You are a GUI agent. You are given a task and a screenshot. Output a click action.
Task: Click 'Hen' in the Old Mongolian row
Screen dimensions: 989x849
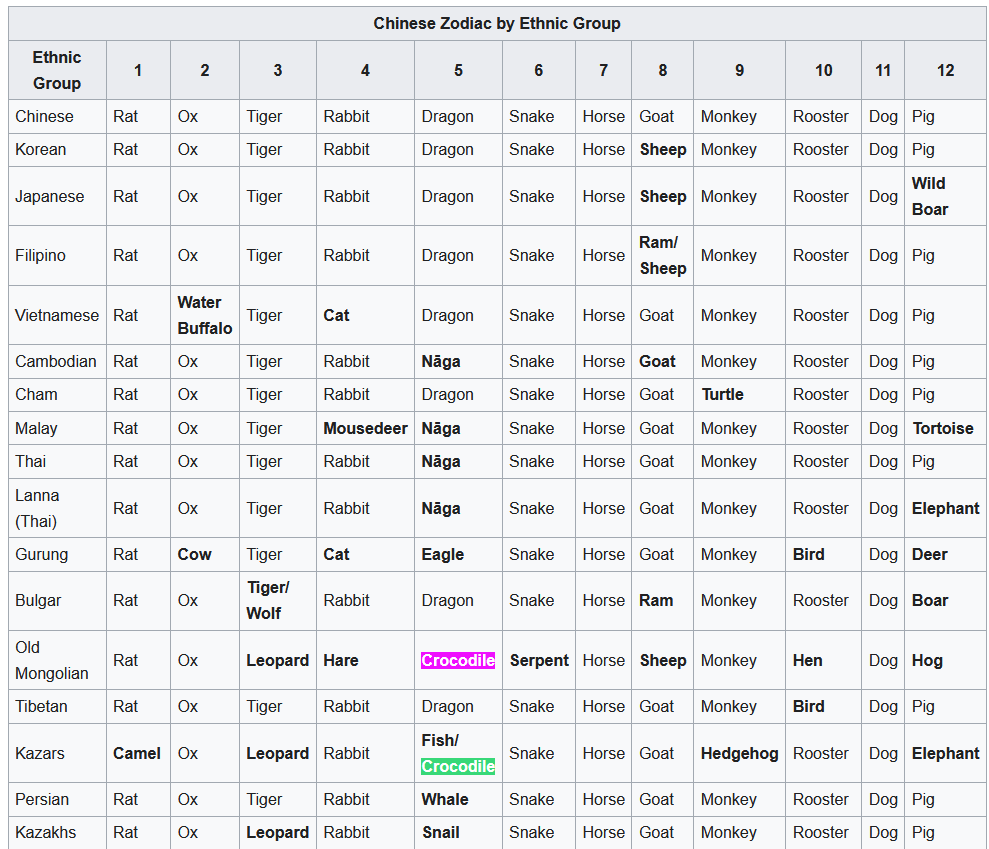click(x=807, y=660)
